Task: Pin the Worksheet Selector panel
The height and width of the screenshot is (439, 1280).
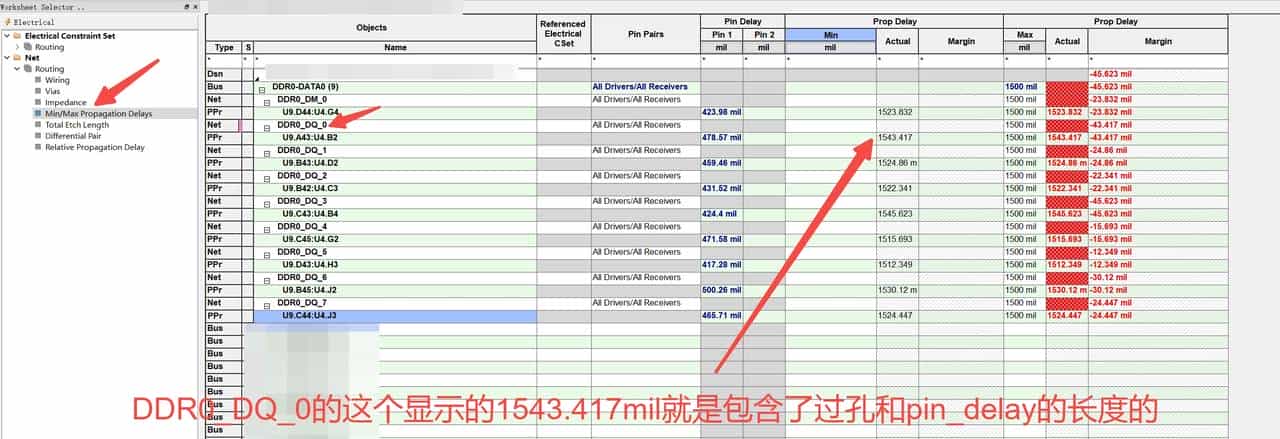Action: (x=187, y=6)
